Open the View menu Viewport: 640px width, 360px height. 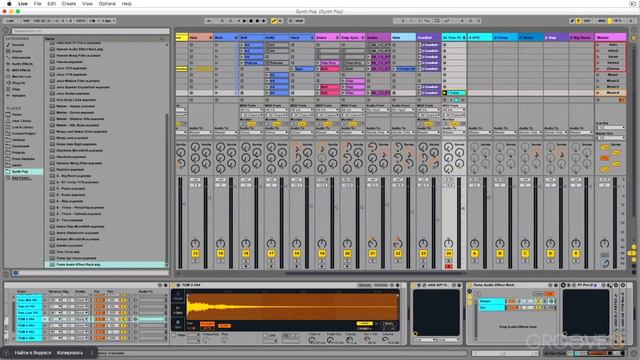tap(87, 4)
